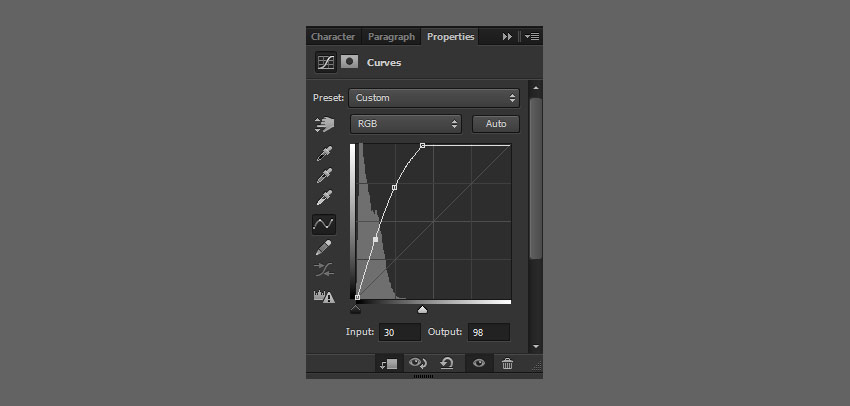Delete the adjustment layer with trash icon

coord(507,364)
